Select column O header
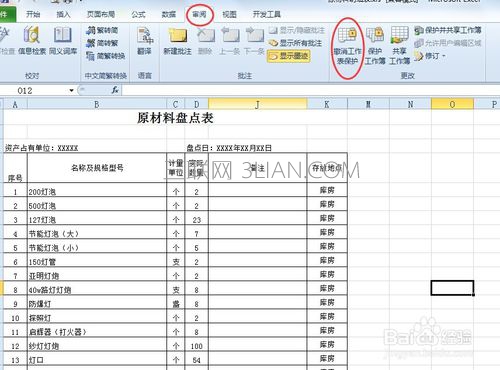 (452, 104)
